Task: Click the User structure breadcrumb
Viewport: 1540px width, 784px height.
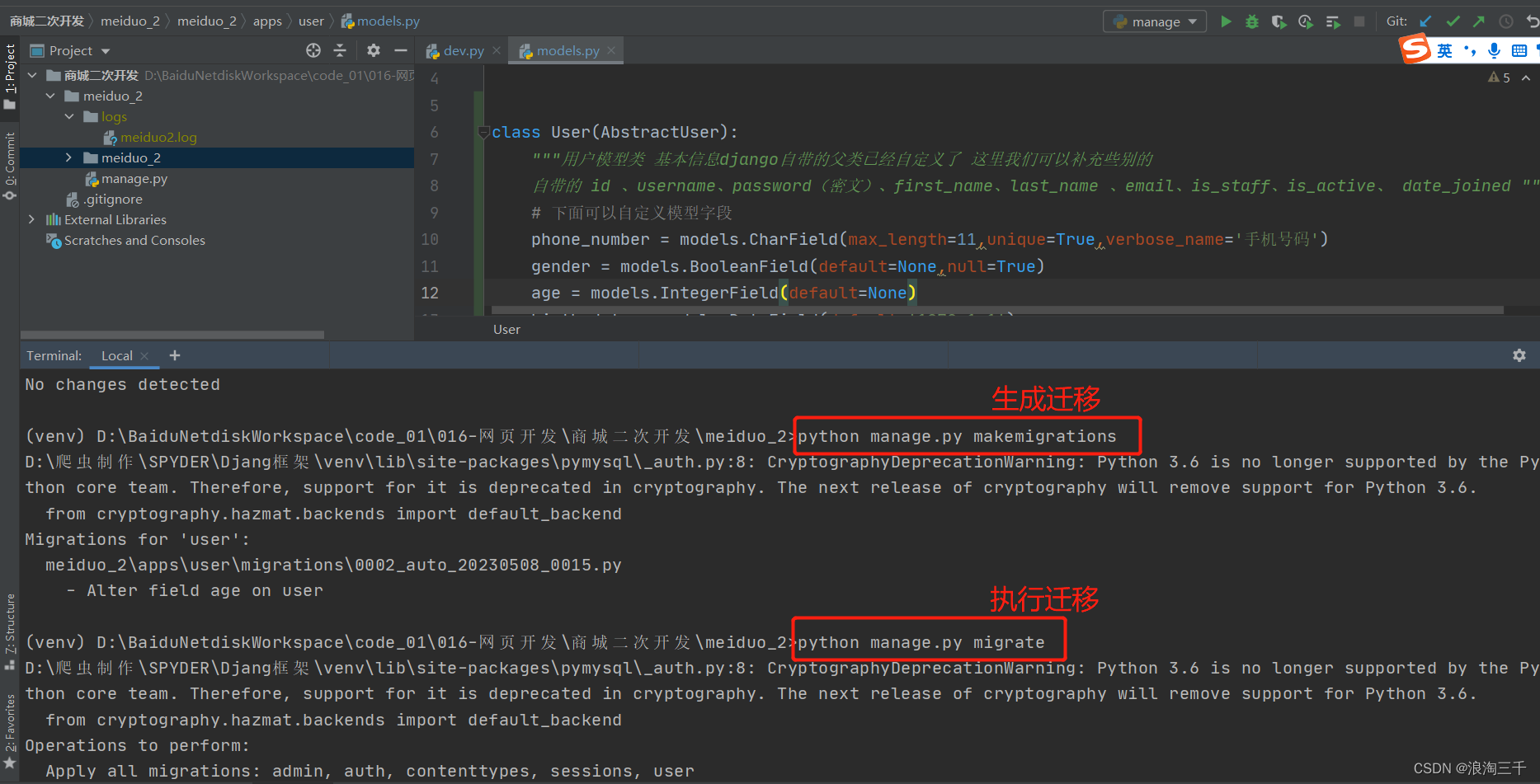Action: tap(506, 329)
